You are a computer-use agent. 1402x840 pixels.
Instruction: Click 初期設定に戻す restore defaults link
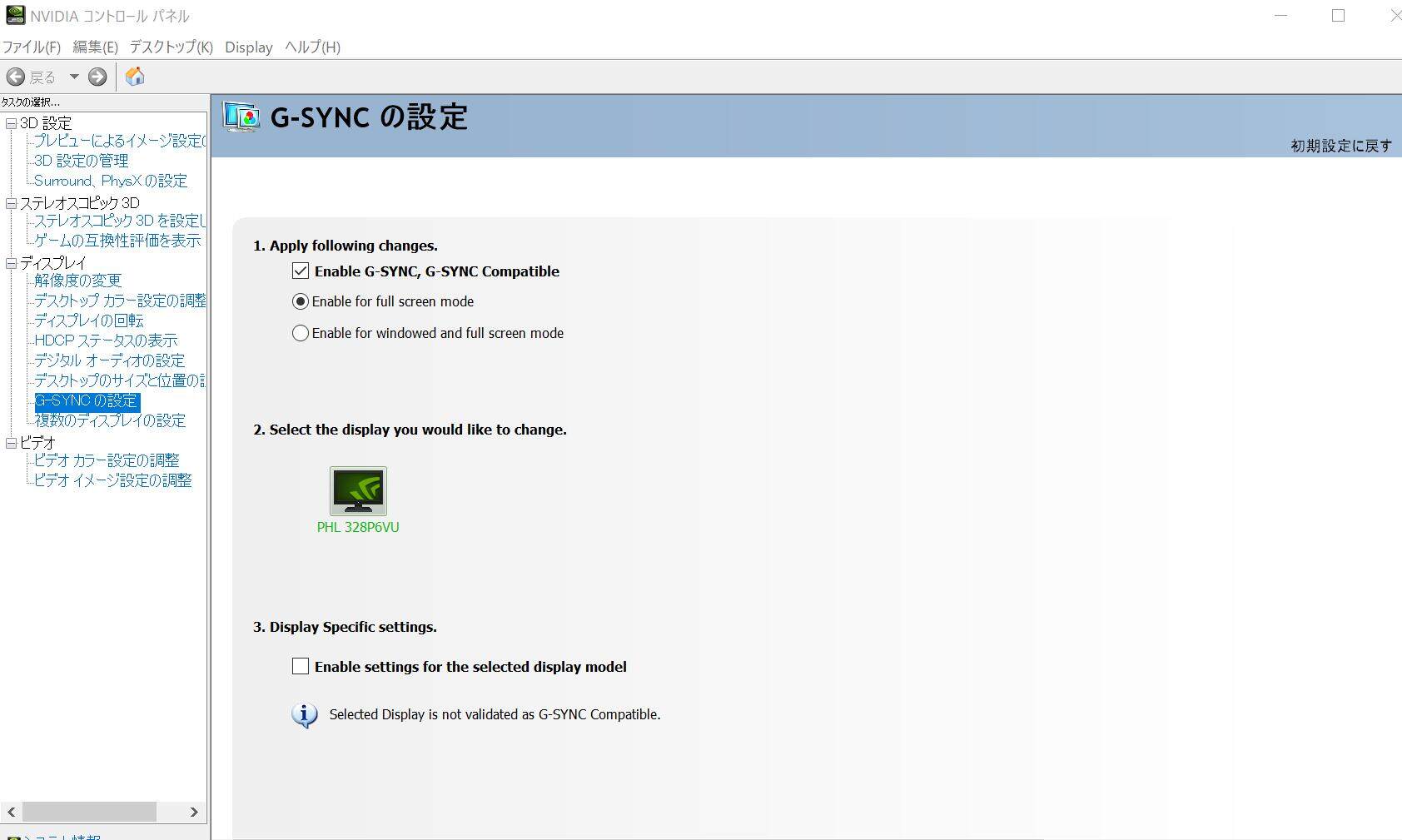(1341, 146)
